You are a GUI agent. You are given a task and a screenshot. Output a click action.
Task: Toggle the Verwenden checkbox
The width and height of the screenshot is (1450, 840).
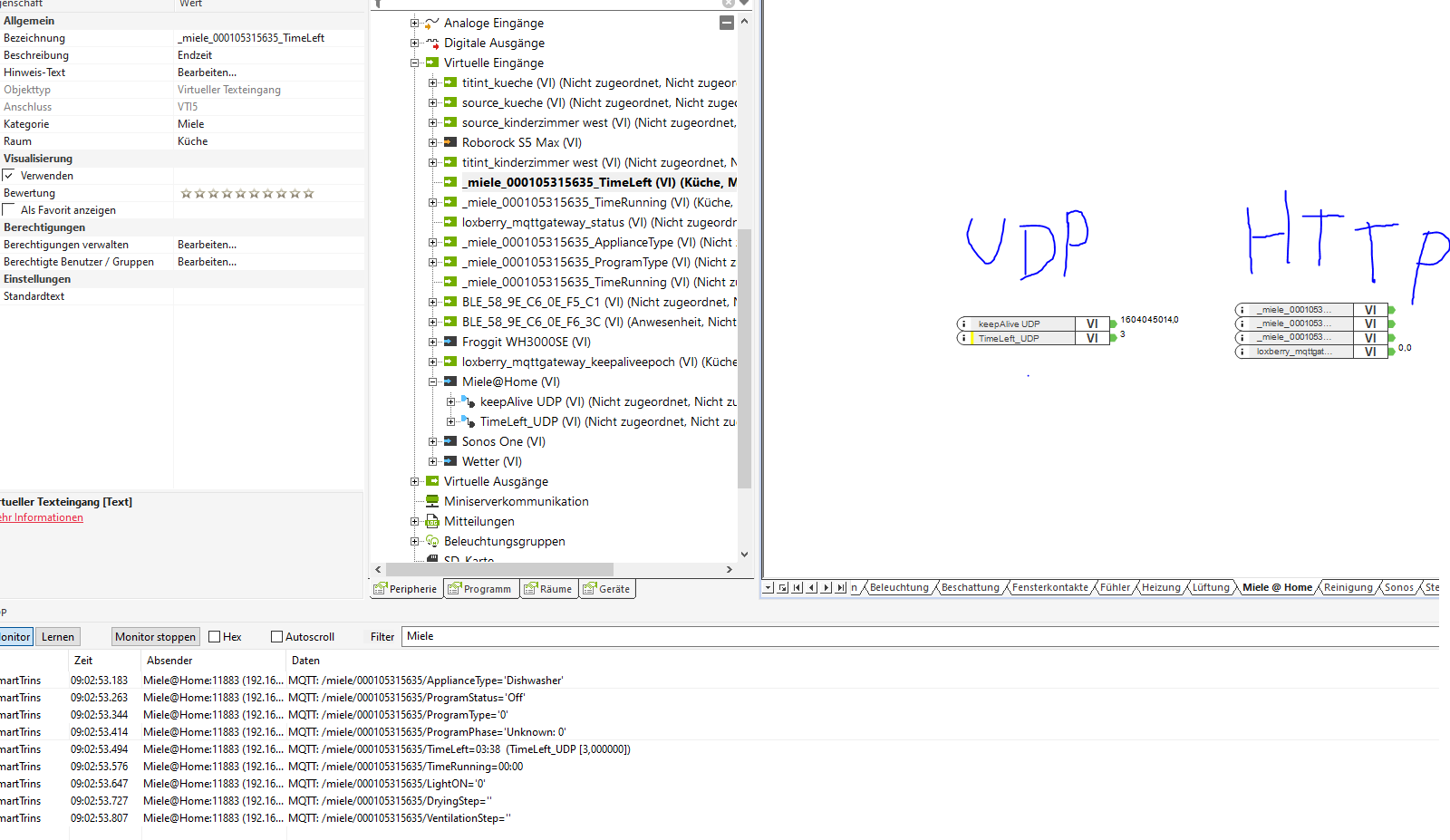click(8, 175)
